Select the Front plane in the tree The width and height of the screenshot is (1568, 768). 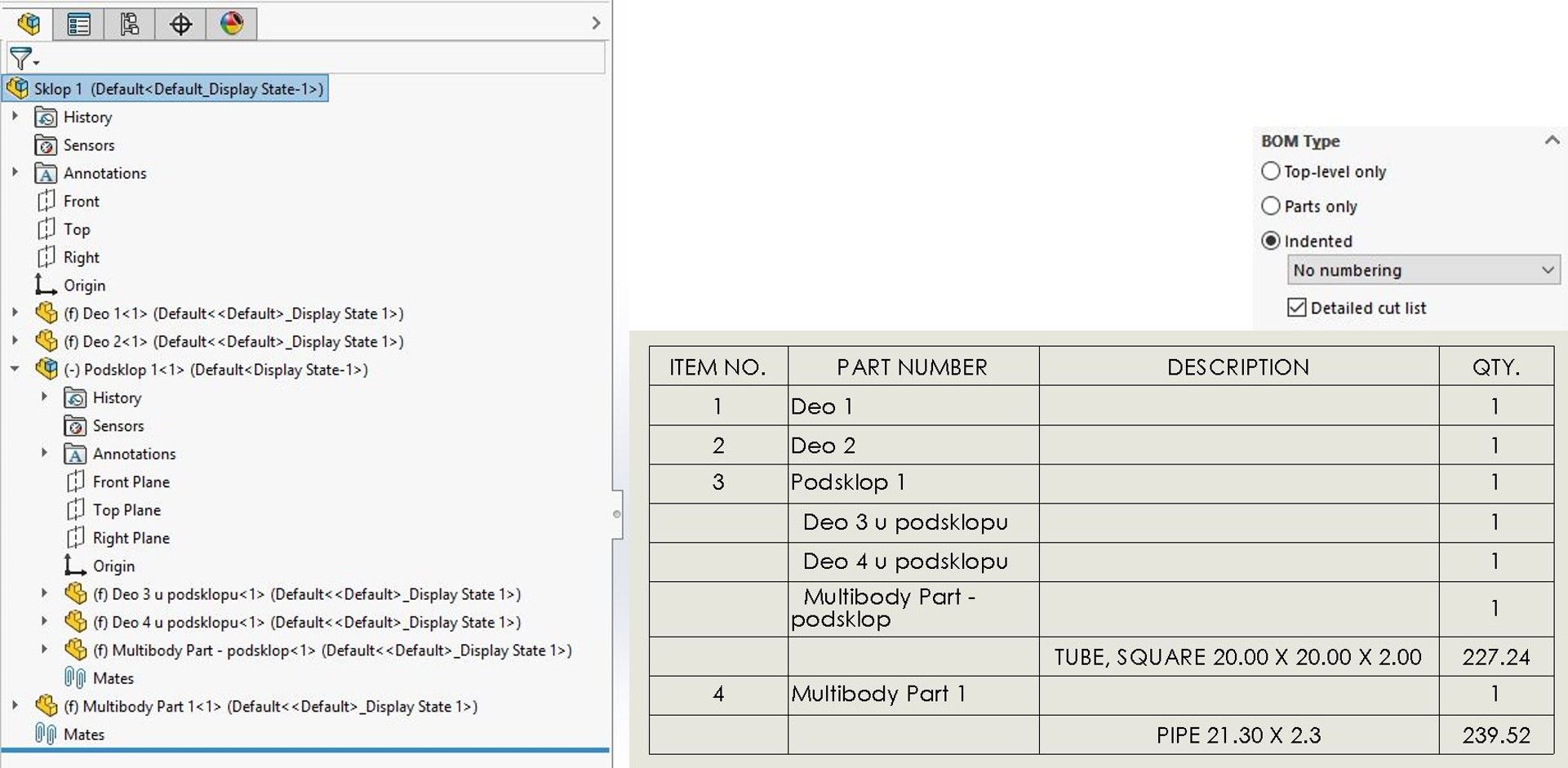(x=81, y=202)
